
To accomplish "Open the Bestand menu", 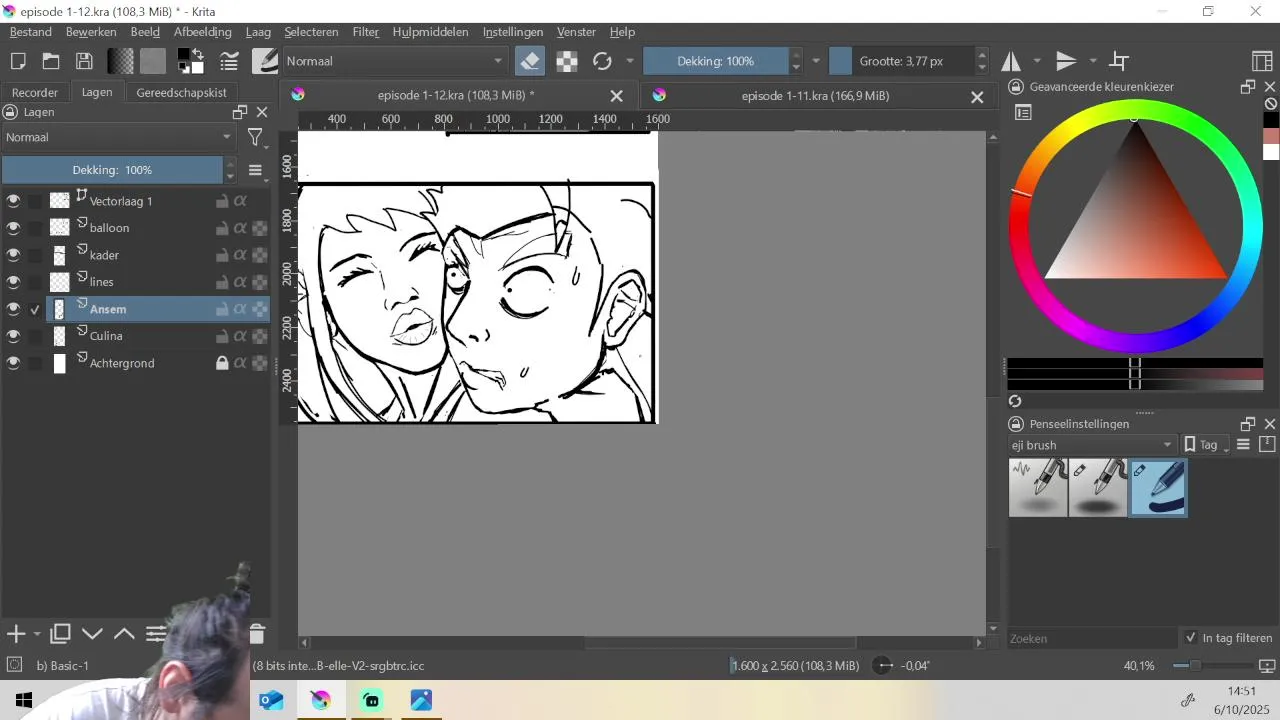I will [31, 32].
